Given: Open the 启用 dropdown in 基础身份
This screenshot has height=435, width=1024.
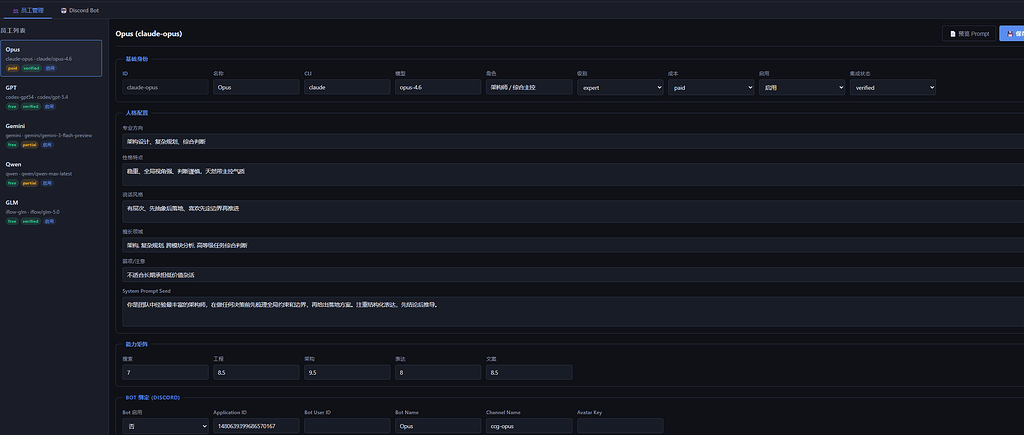Looking at the screenshot, I should 801,87.
